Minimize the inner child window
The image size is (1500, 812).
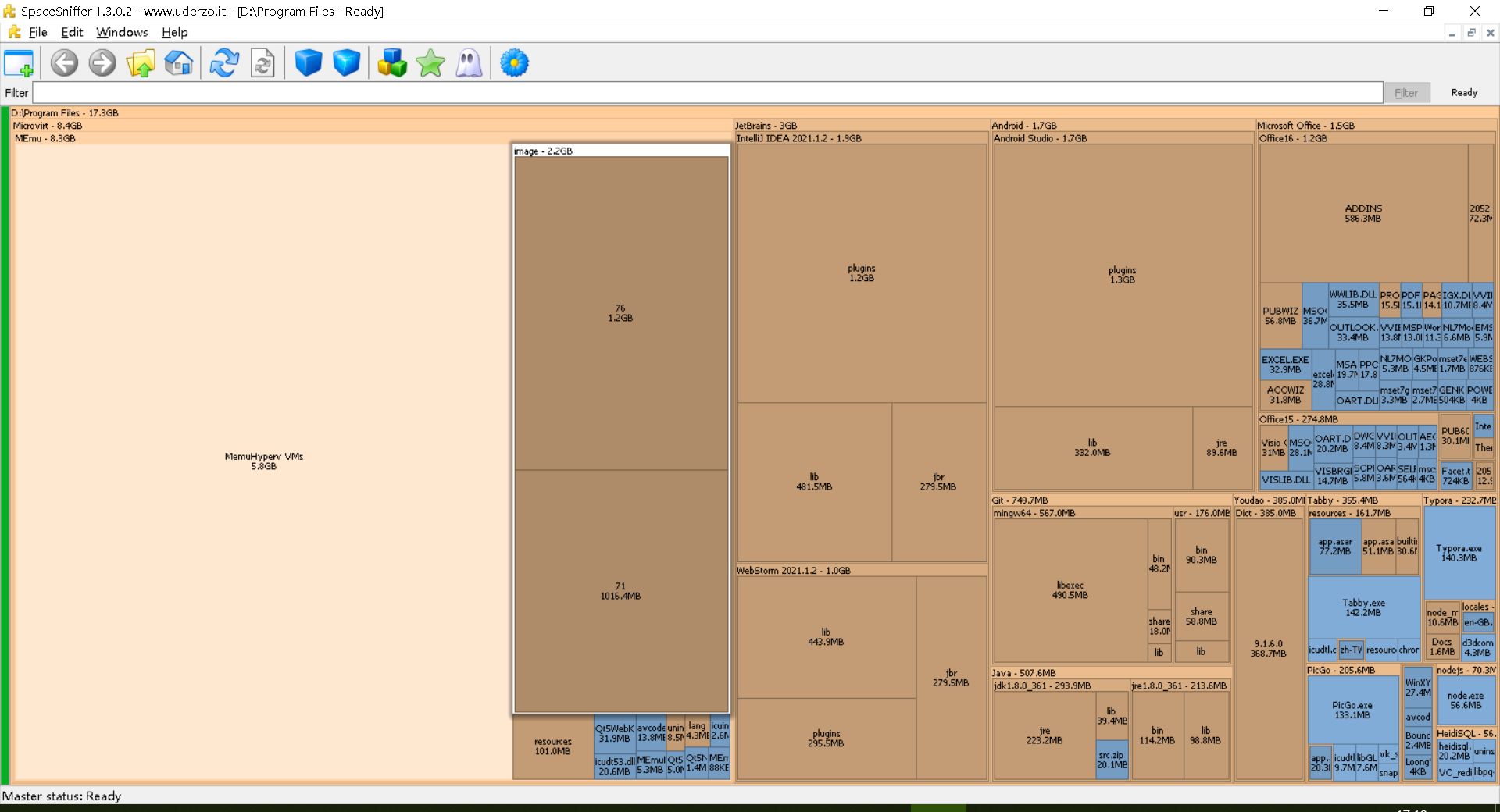[1452, 33]
